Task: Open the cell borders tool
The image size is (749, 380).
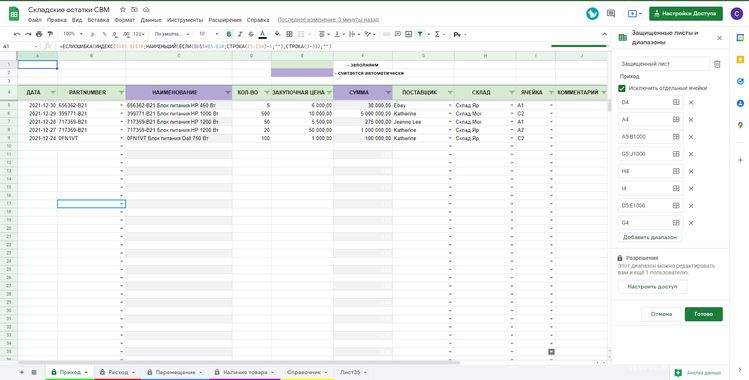Action: coord(289,34)
